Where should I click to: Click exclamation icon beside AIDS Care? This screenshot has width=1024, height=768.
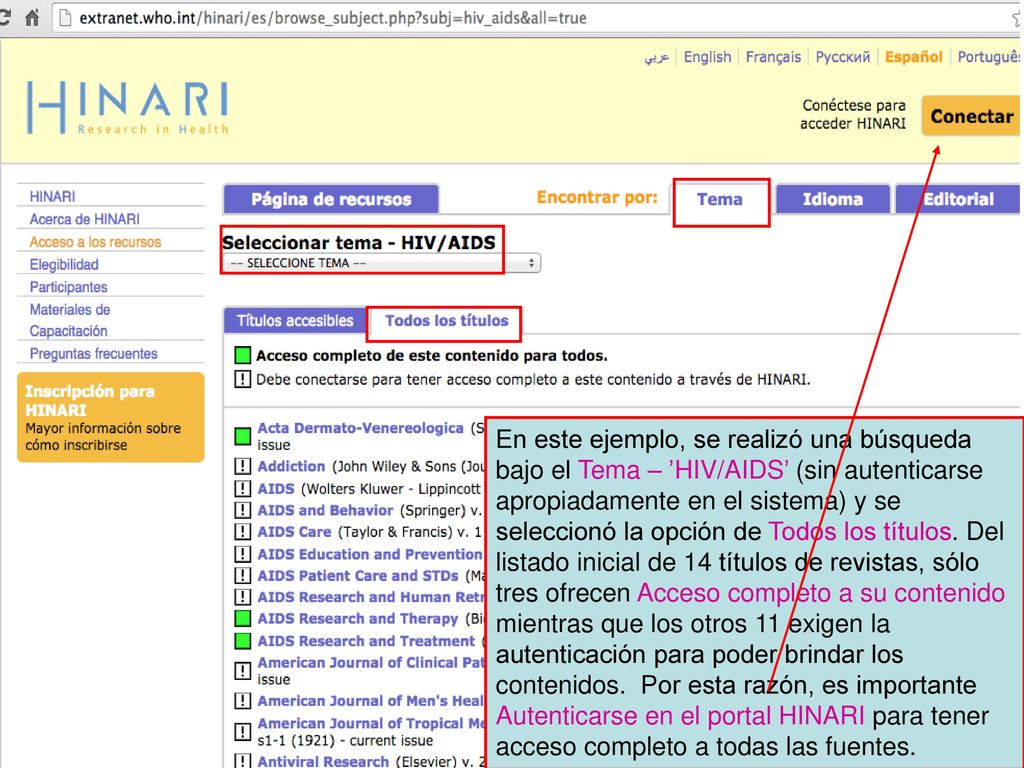[242, 532]
